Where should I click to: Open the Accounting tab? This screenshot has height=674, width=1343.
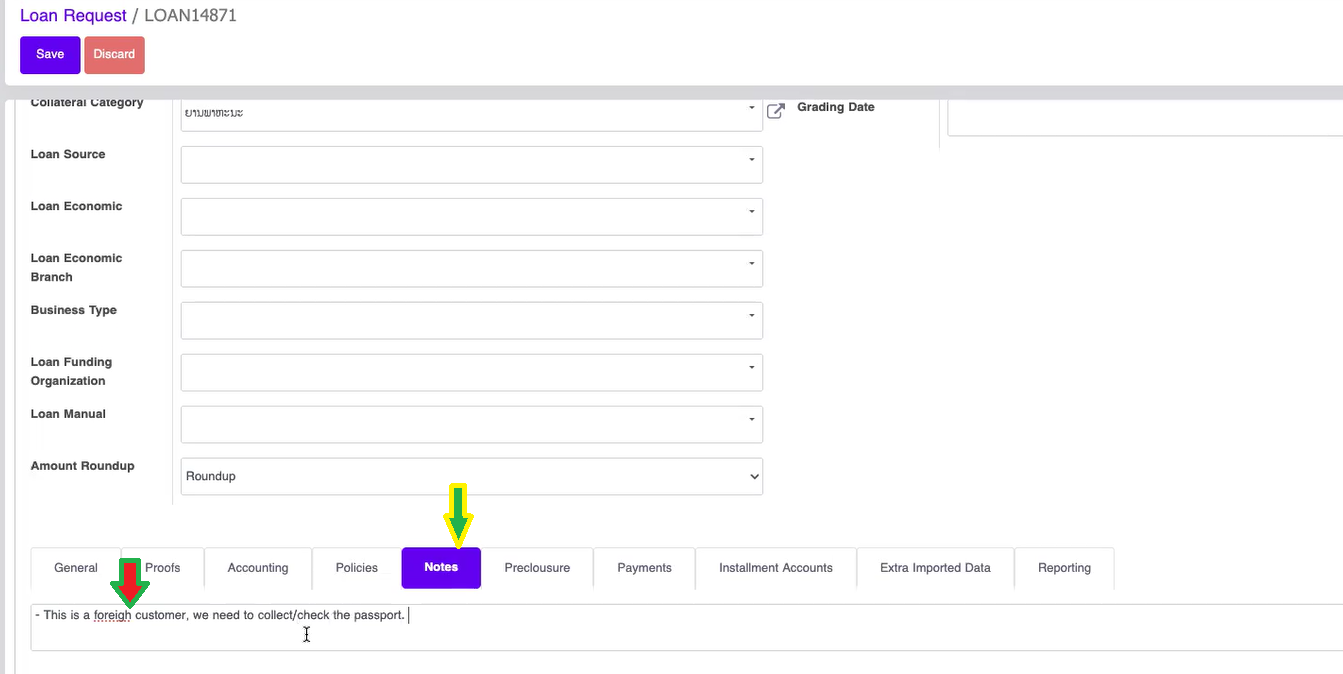click(x=257, y=568)
